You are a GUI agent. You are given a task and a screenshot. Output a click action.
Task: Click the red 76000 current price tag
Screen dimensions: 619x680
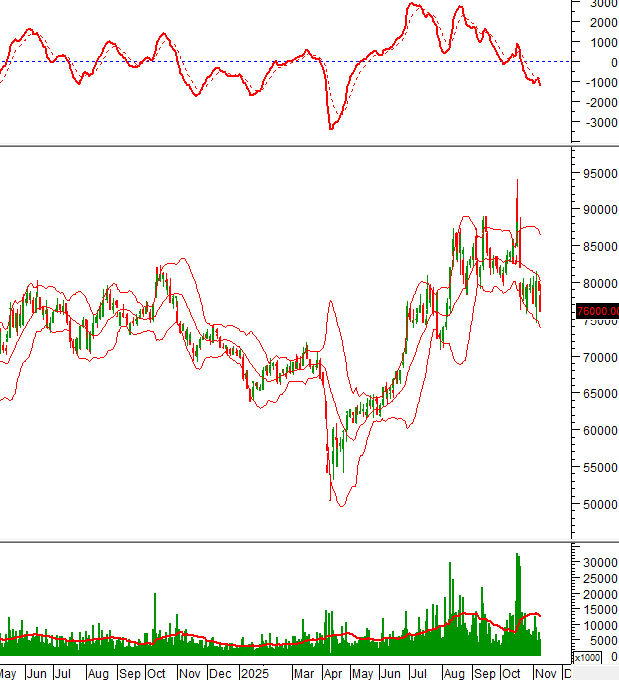(x=595, y=312)
